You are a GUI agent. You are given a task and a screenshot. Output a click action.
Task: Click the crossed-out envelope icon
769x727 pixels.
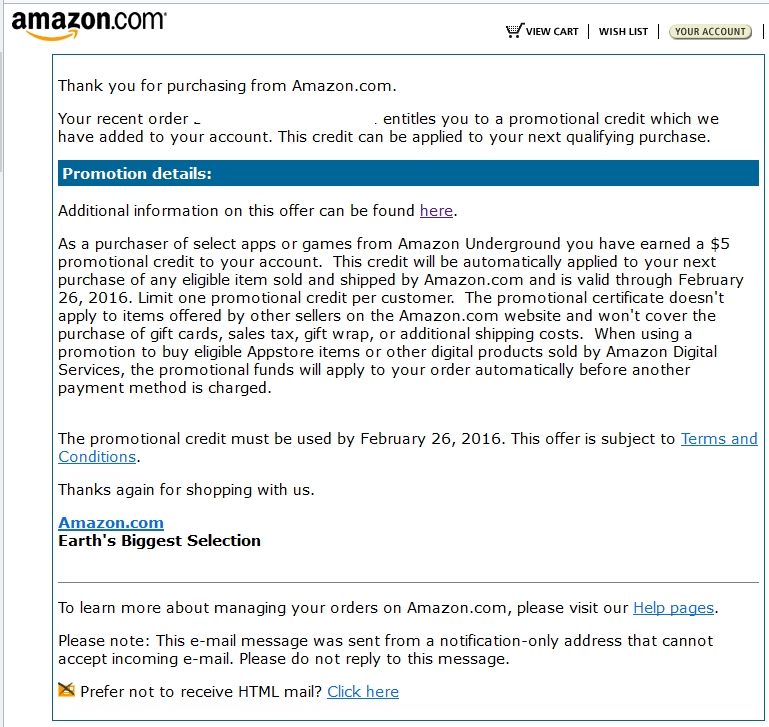(66, 690)
